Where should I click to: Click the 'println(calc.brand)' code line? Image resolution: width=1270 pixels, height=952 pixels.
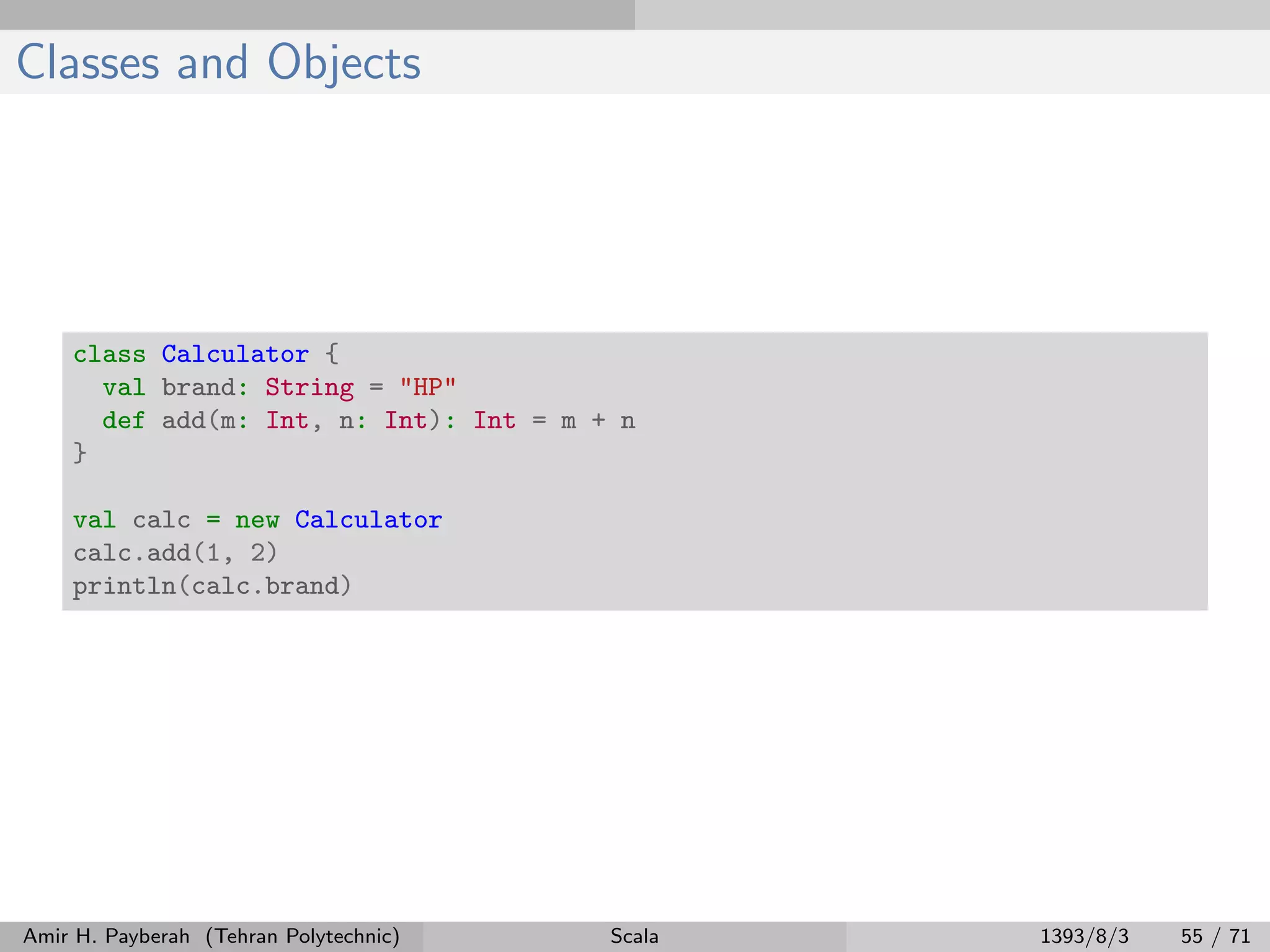coord(212,586)
